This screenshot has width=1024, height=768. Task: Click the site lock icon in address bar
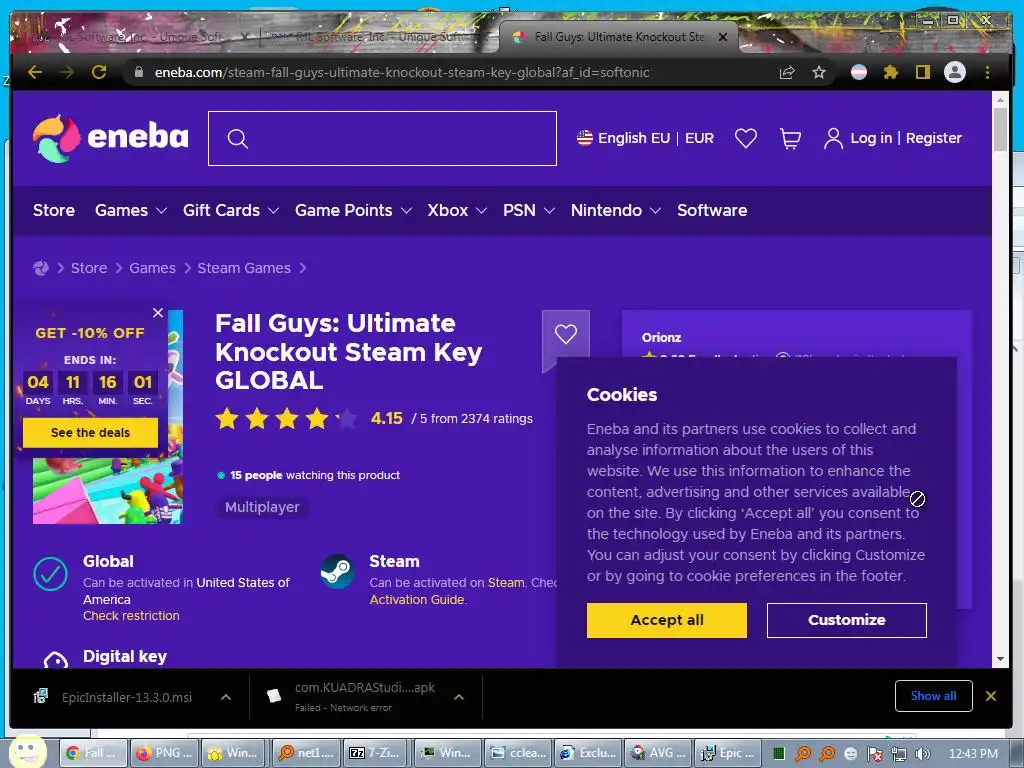[138, 72]
